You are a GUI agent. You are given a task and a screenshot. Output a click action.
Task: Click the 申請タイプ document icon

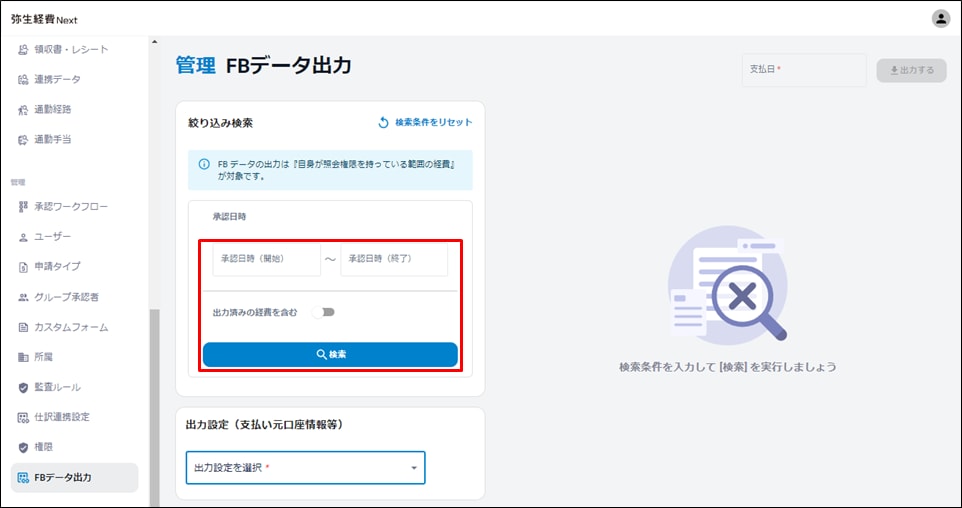click(23, 267)
